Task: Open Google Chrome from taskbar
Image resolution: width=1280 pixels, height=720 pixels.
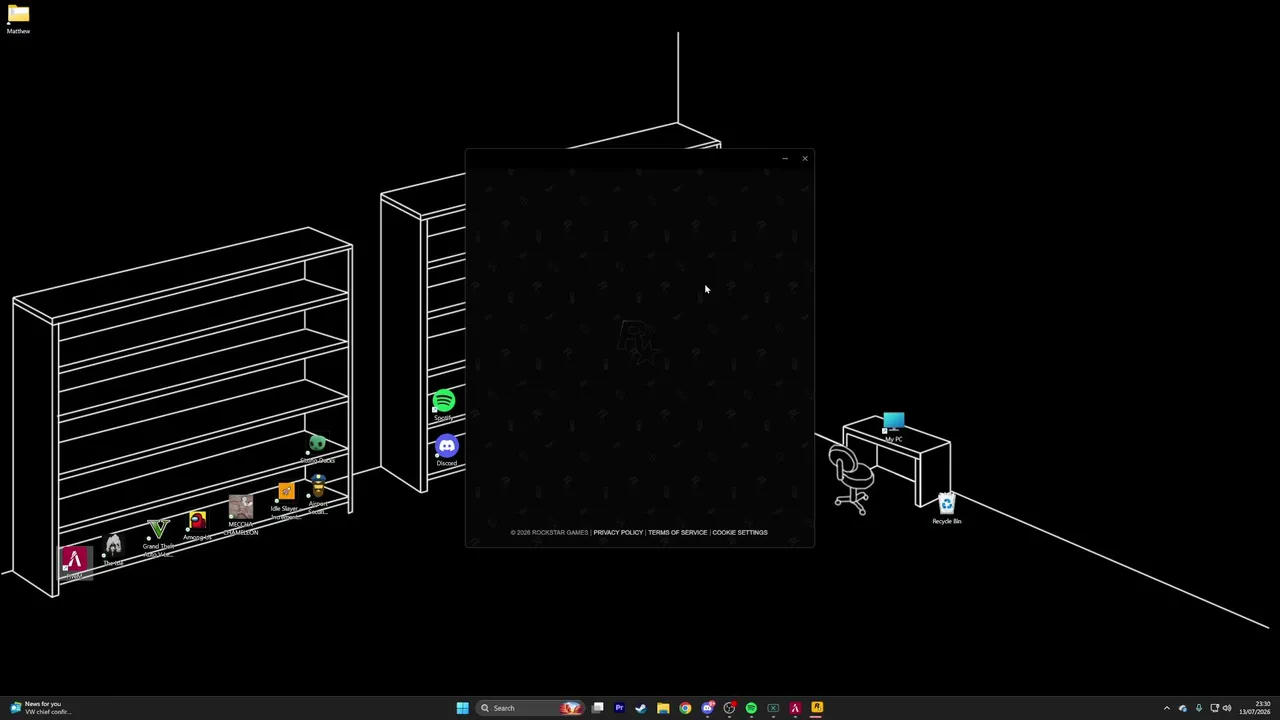Action: tap(685, 708)
